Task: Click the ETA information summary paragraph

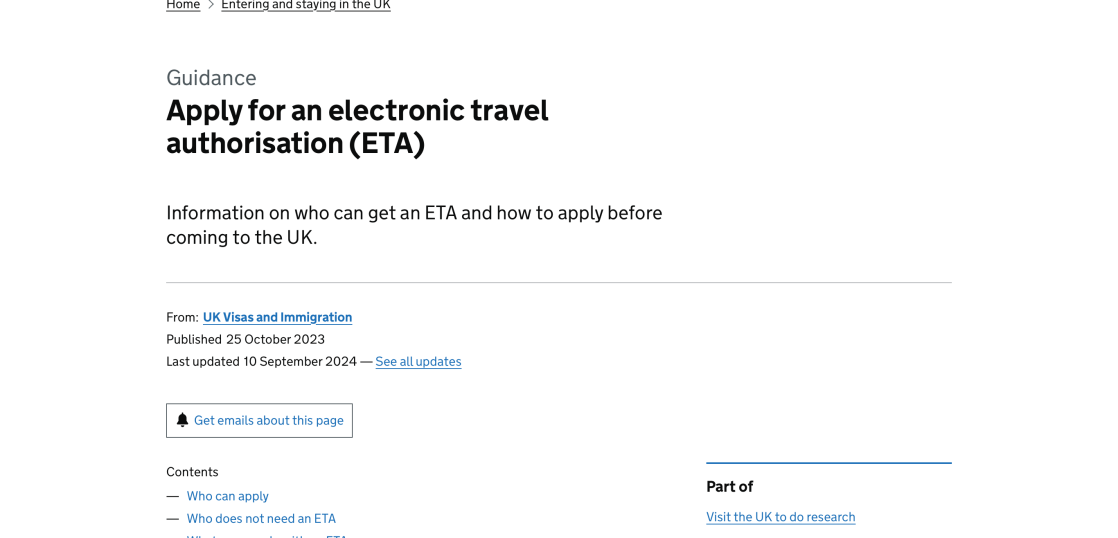Action: 414,225
